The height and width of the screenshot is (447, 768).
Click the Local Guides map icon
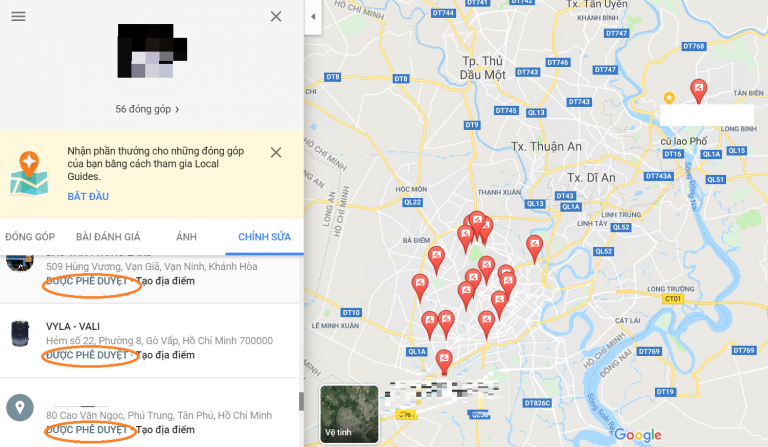pyautogui.click(x=29, y=173)
